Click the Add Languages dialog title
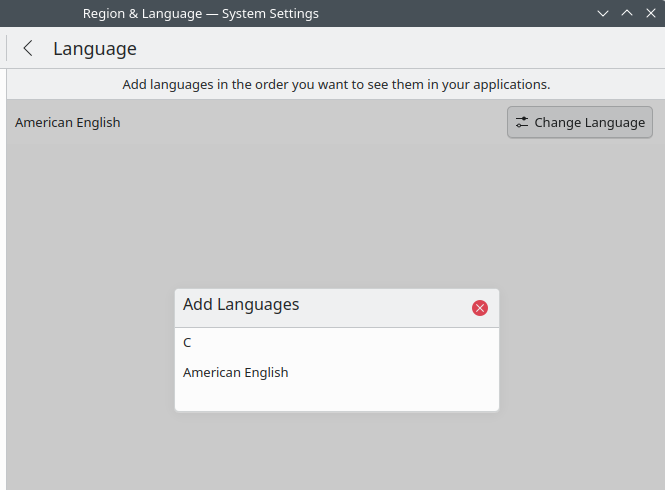Viewport: 665px width, 490px height. click(x=241, y=304)
